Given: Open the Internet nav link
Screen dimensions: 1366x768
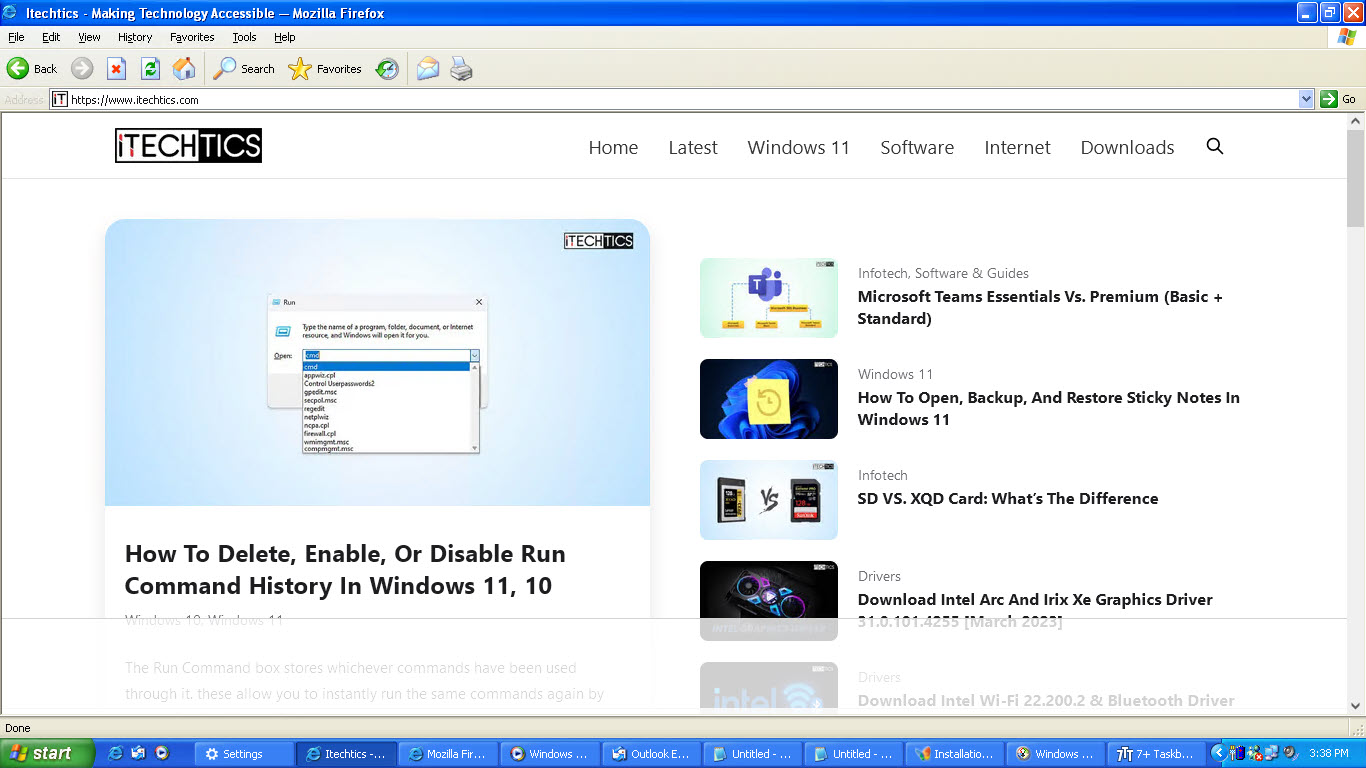Looking at the screenshot, I should pyautogui.click(x=1017, y=147).
